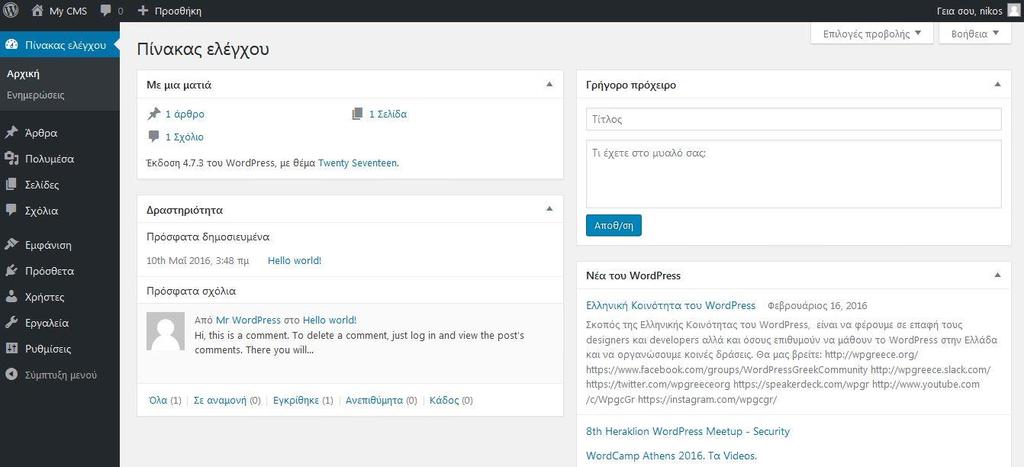Click the media icon beside Πολυμέσα
Viewport: 1024px width, 467px height.
(x=10, y=159)
